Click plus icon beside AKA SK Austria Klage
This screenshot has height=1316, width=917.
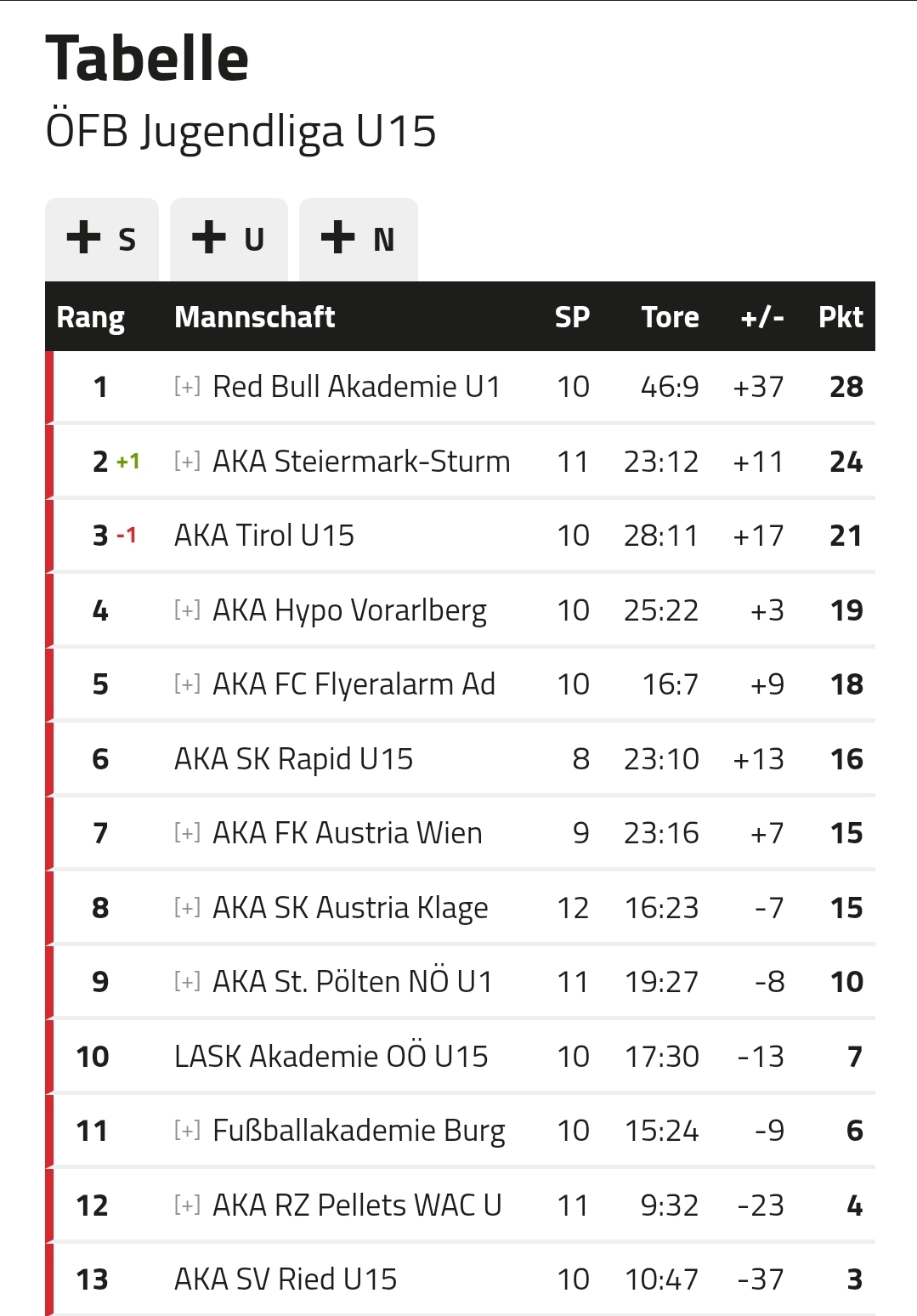[x=187, y=907]
